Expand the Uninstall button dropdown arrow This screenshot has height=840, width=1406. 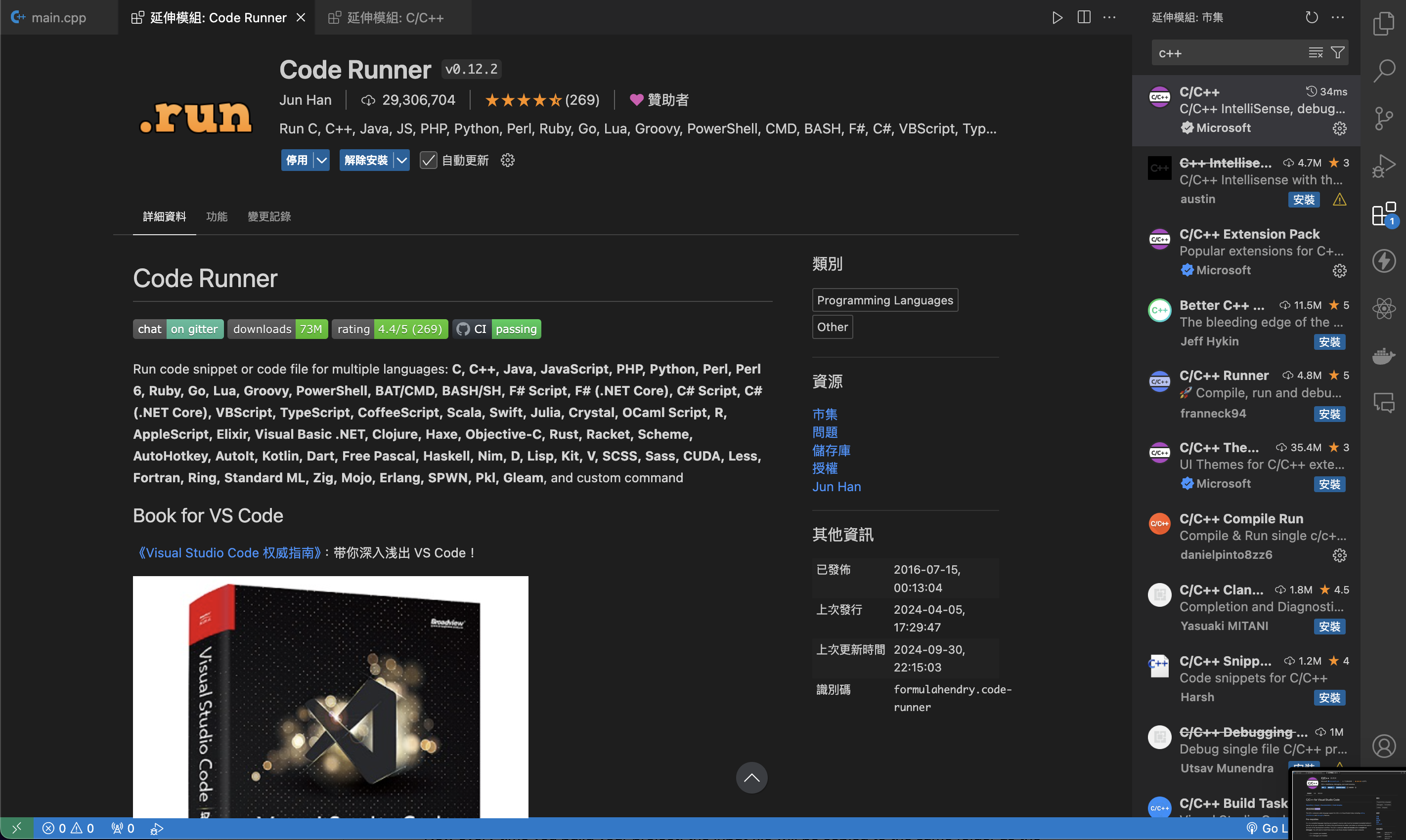click(401, 160)
